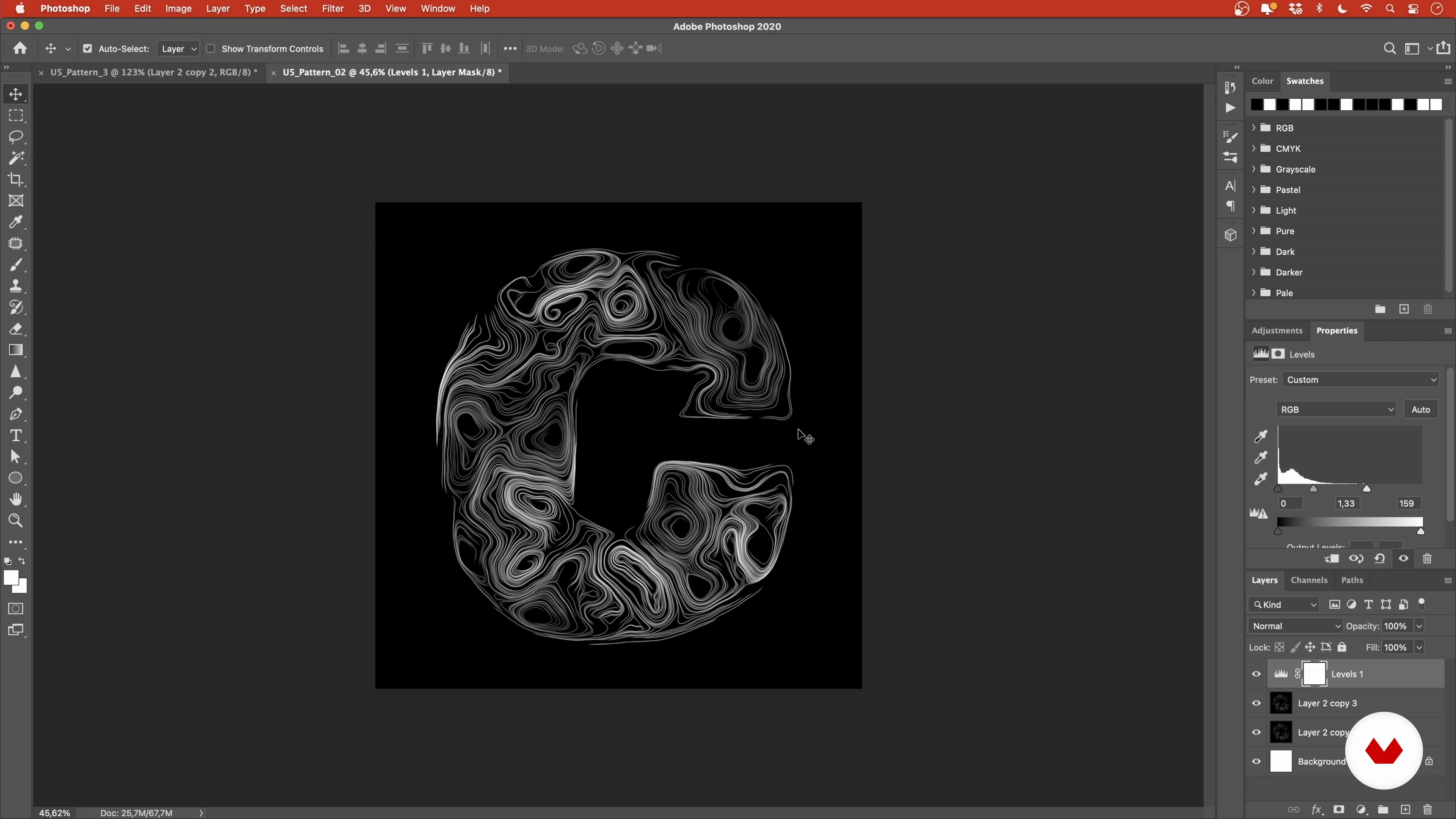Enable Show Transform Controls checkbox
Screen dimensions: 1456x819
(211, 49)
